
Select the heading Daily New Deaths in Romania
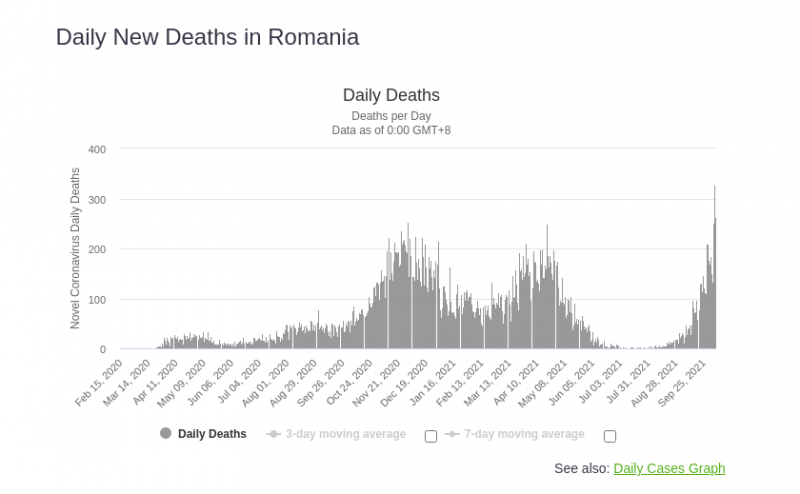[x=207, y=38]
